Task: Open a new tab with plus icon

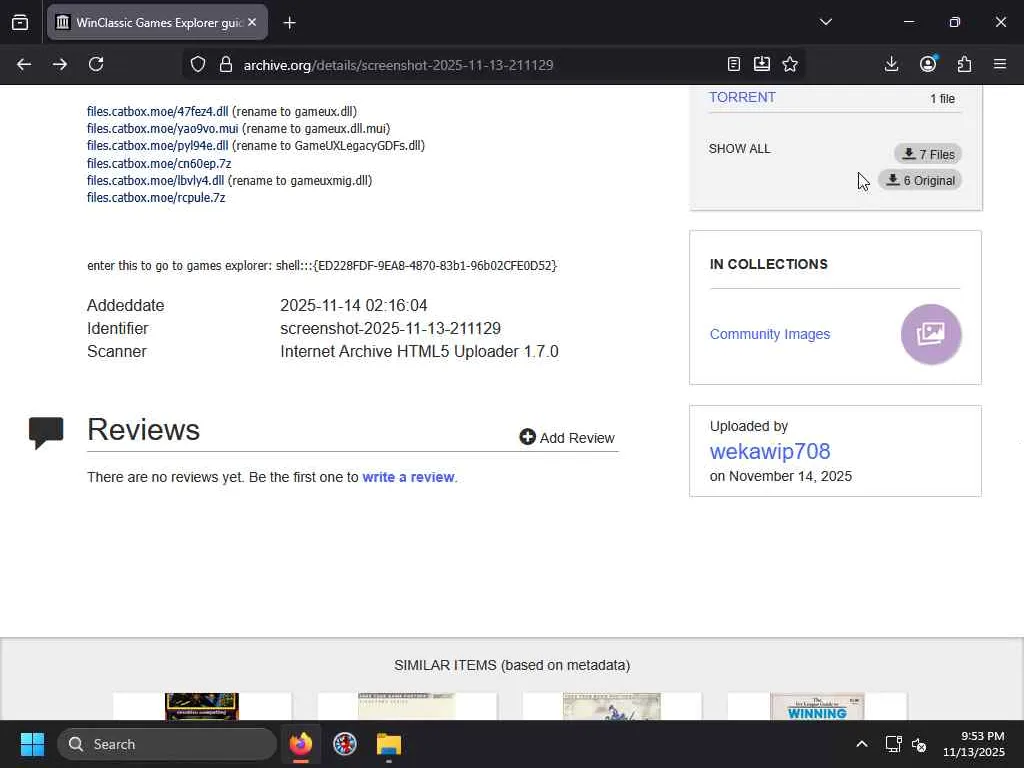Action: pos(289,23)
